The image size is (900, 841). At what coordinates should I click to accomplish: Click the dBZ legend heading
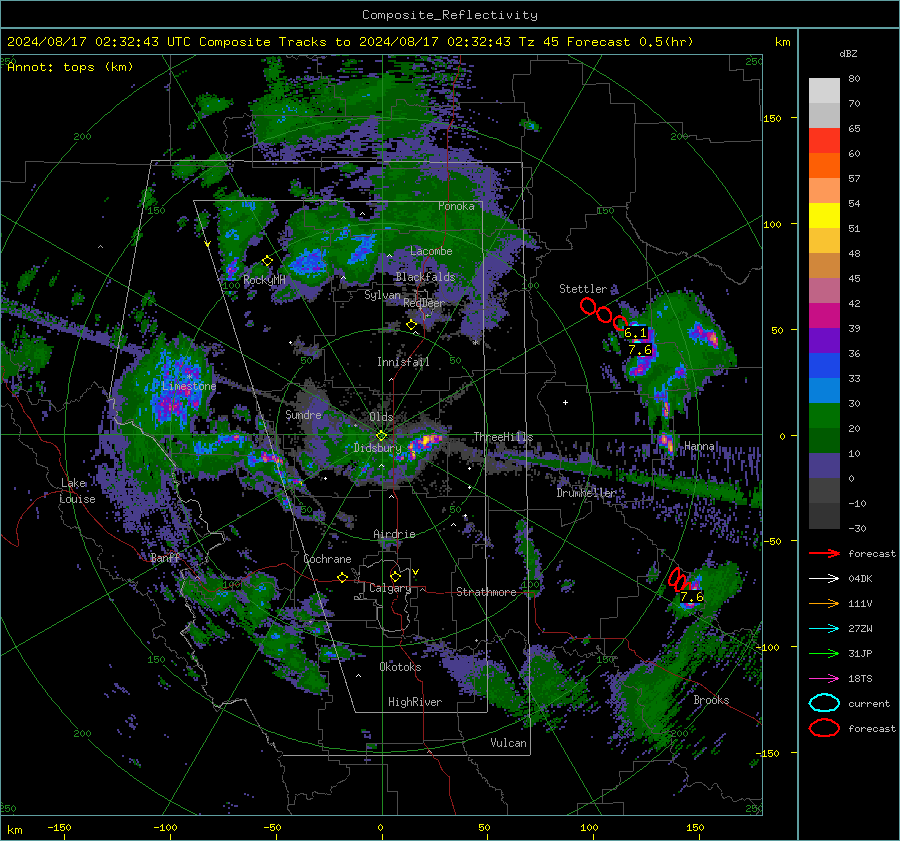tap(848, 54)
